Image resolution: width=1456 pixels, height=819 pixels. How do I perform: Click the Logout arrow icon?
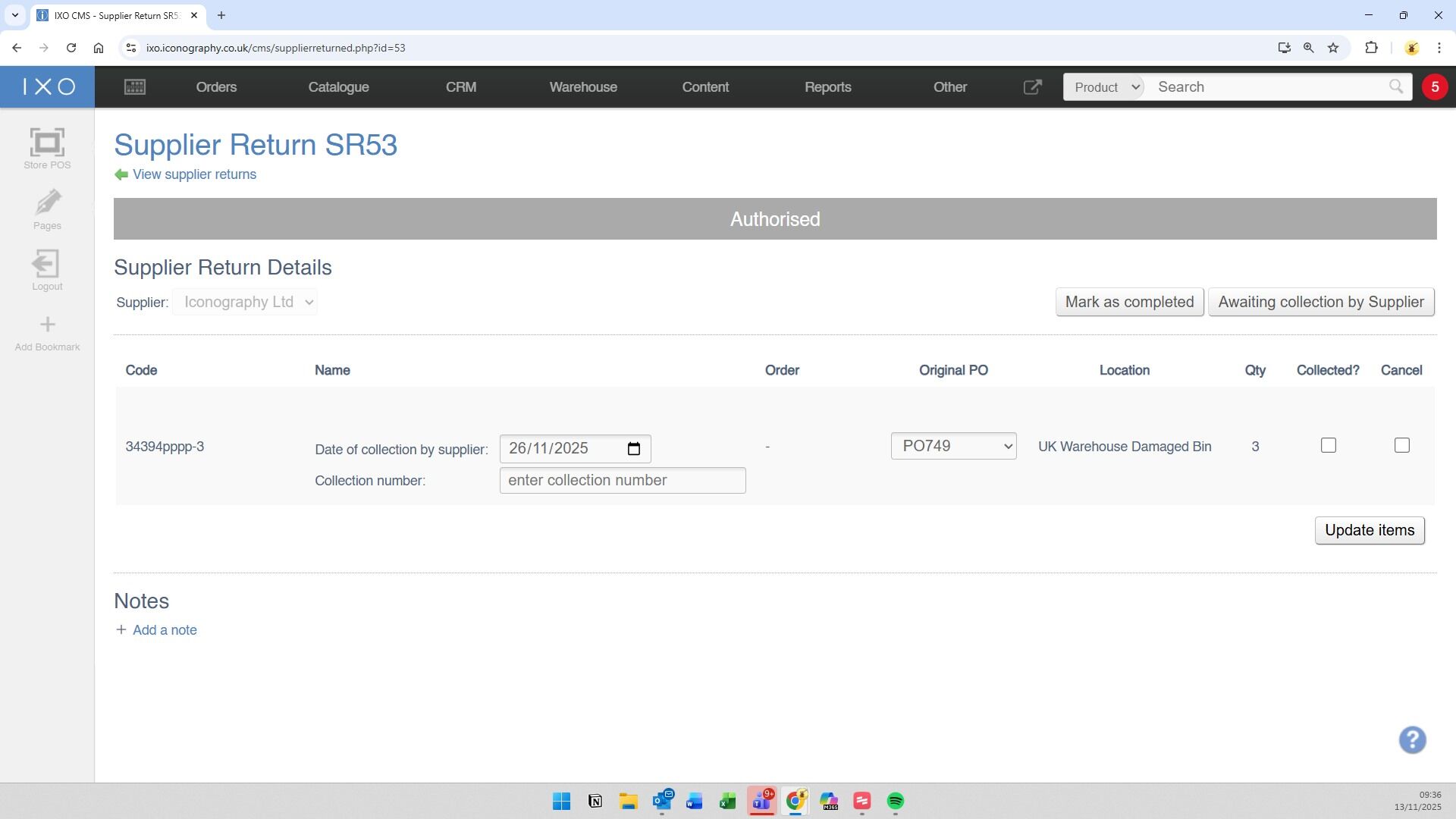[x=47, y=265]
